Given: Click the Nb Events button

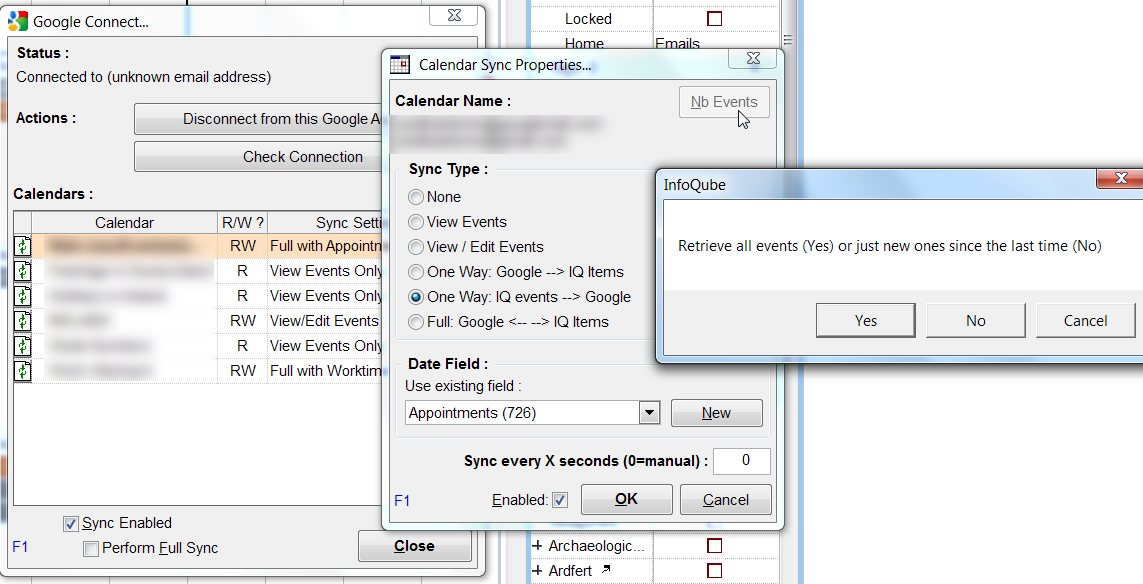Looking at the screenshot, I should point(724,102).
